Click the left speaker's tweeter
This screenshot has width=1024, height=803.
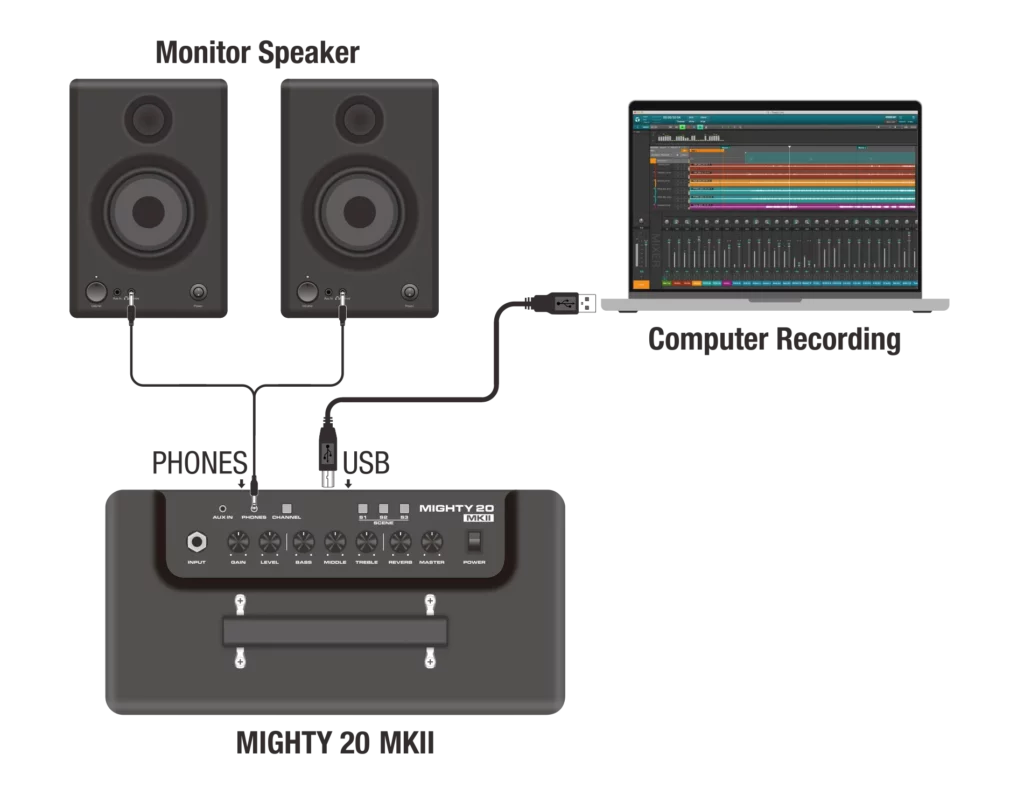click(x=149, y=119)
